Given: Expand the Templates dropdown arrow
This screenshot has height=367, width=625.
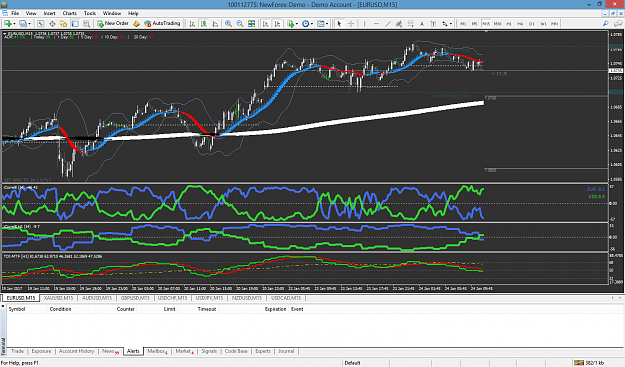Looking at the screenshot, I should tap(327, 24).
